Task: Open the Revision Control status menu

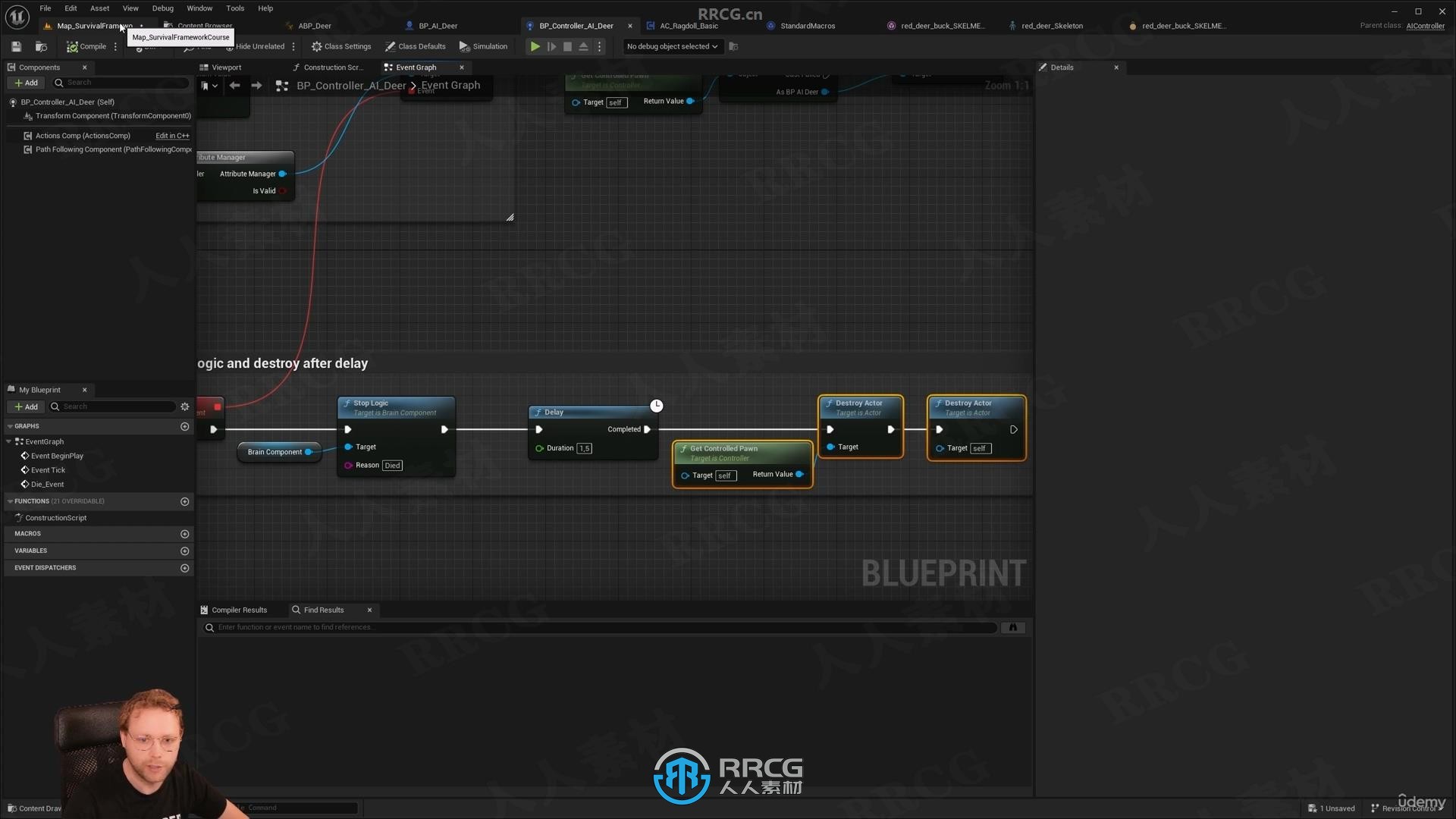Action: click(1408, 808)
